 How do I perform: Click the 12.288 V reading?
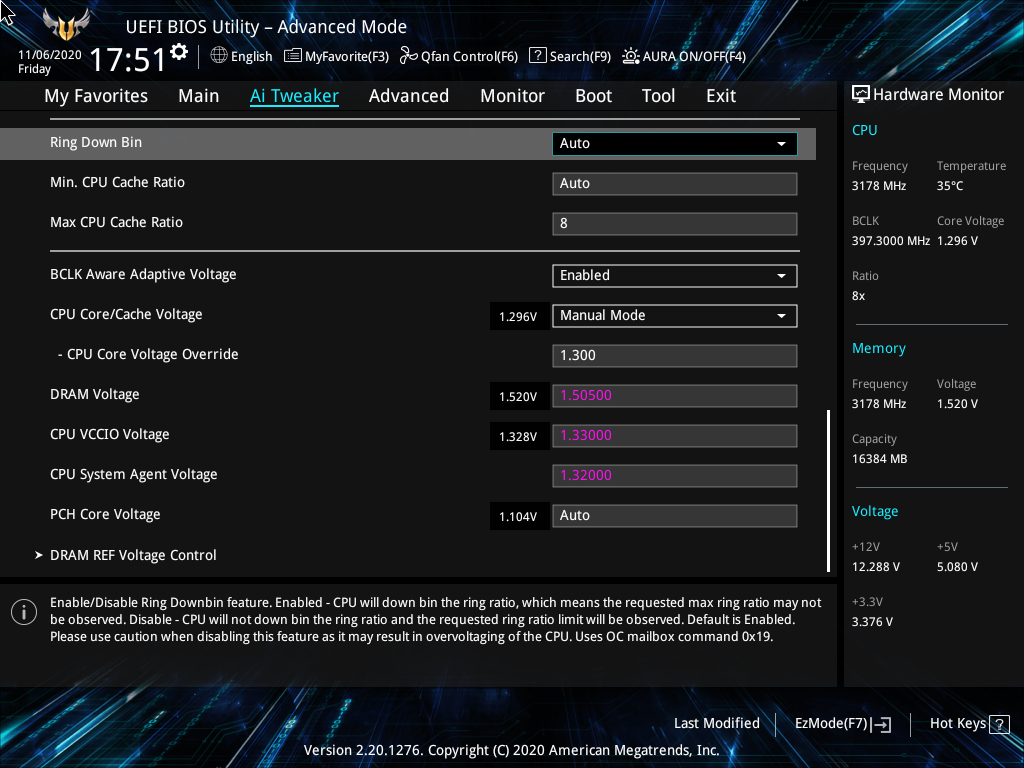876,567
